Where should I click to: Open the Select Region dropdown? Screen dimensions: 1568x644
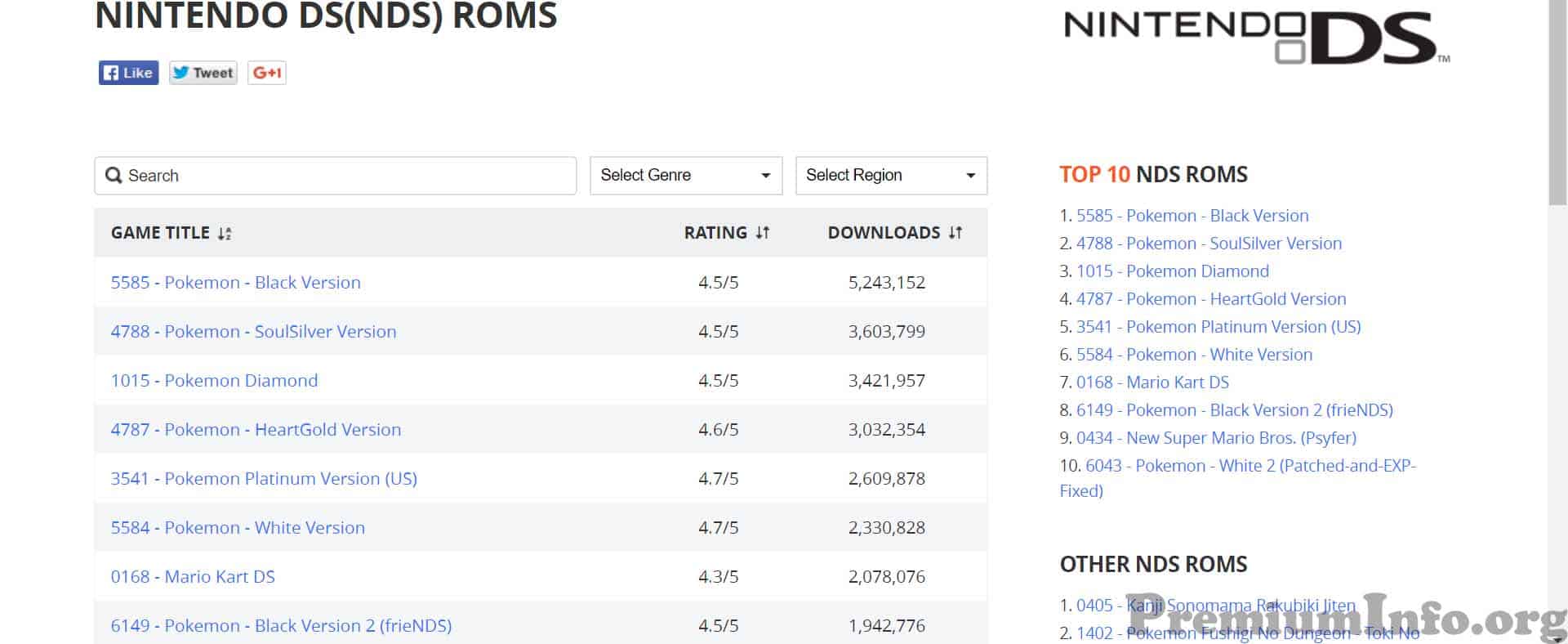[891, 176]
